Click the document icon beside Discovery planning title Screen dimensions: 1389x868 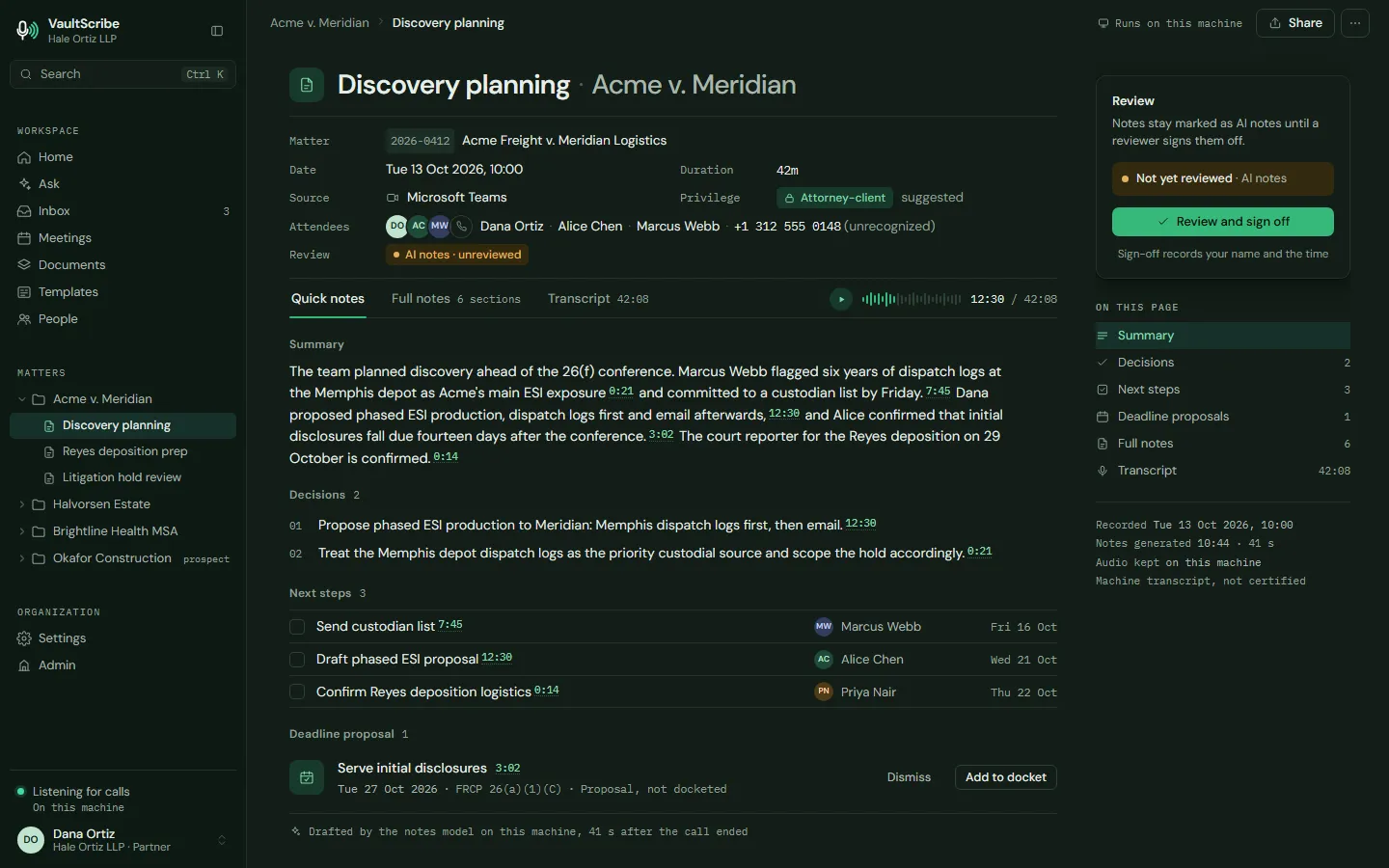pyautogui.click(x=307, y=85)
